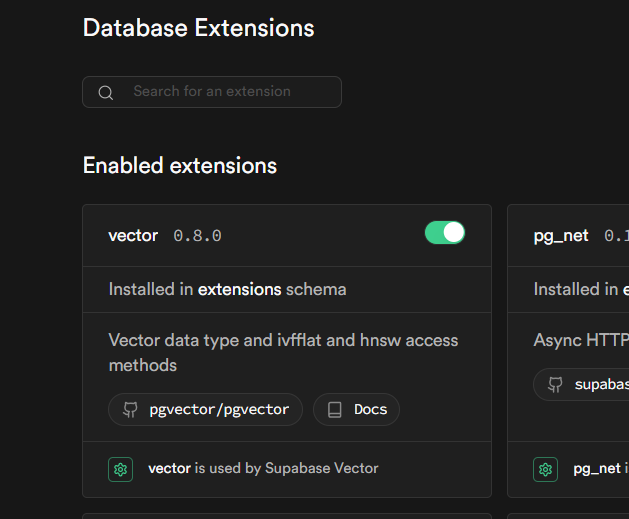Image resolution: width=629 pixels, height=519 pixels.
Task: Click the 'Database Extensions' page heading
Action: 198,28
